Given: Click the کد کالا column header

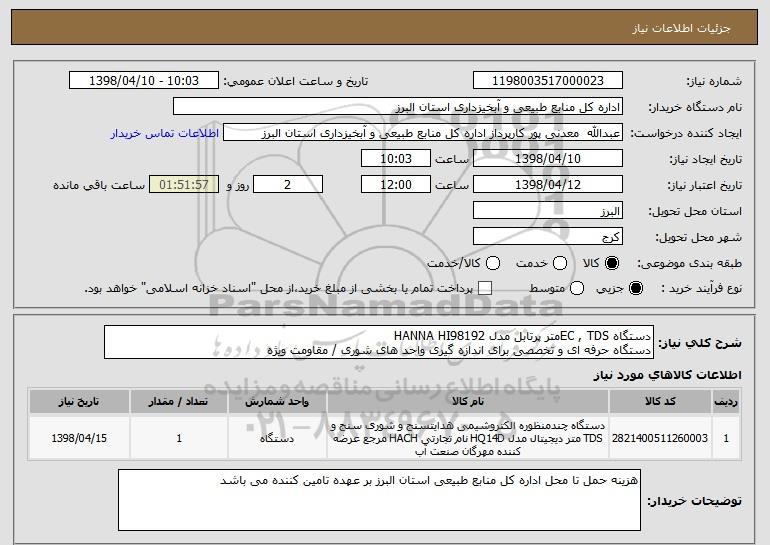Looking at the screenshot, I should click(660, 402).
